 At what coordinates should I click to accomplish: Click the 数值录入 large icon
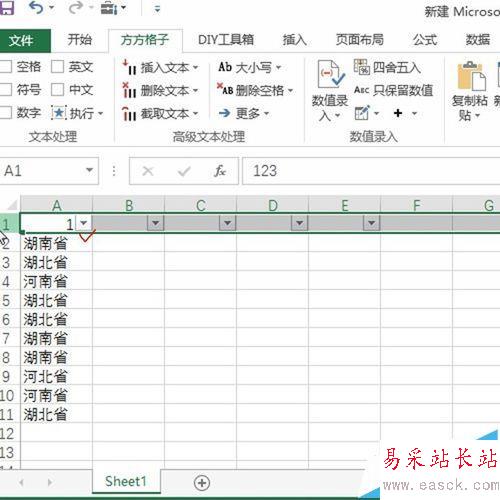330,74
